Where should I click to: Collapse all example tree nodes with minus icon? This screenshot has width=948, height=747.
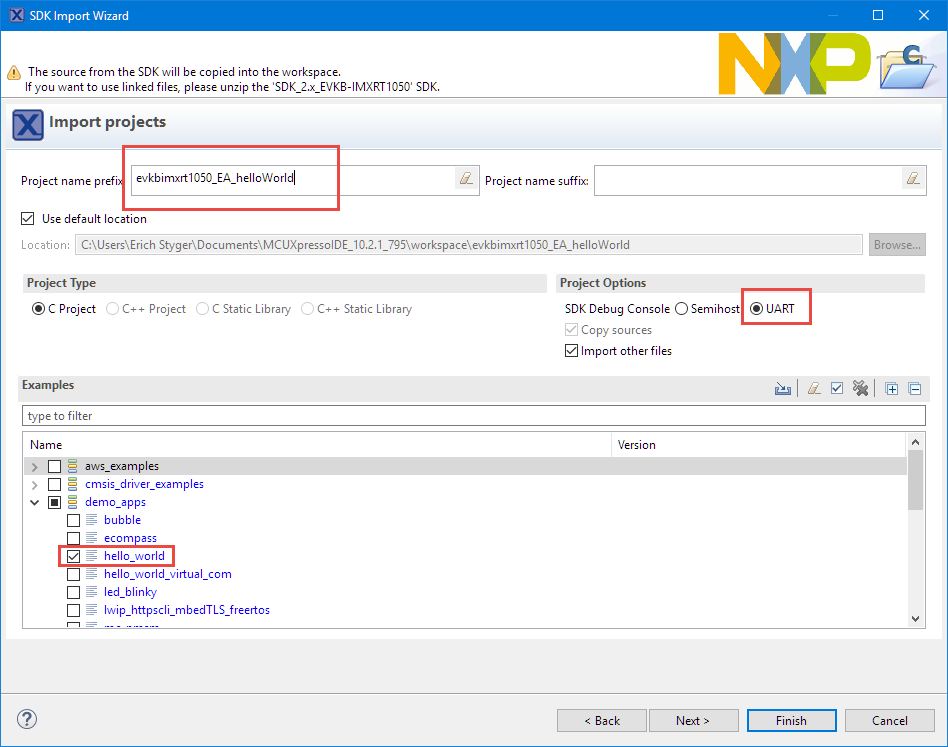914,389
